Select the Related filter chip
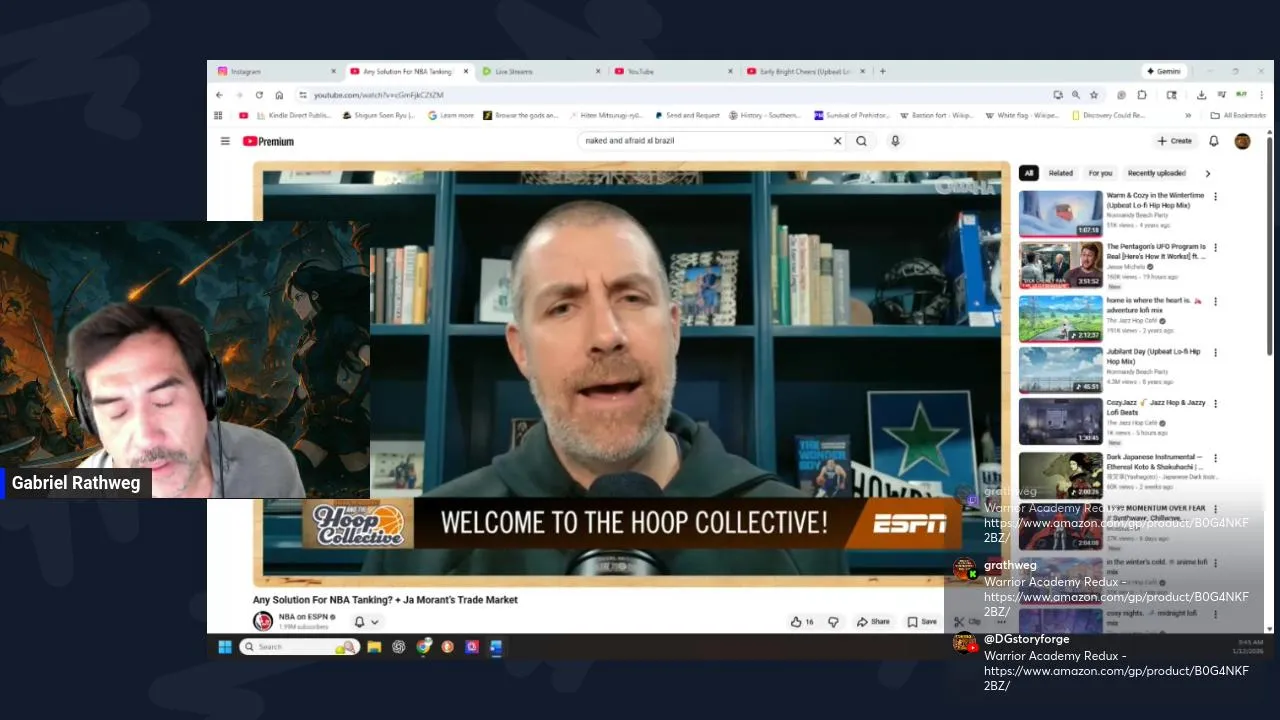 (1061, 173)
